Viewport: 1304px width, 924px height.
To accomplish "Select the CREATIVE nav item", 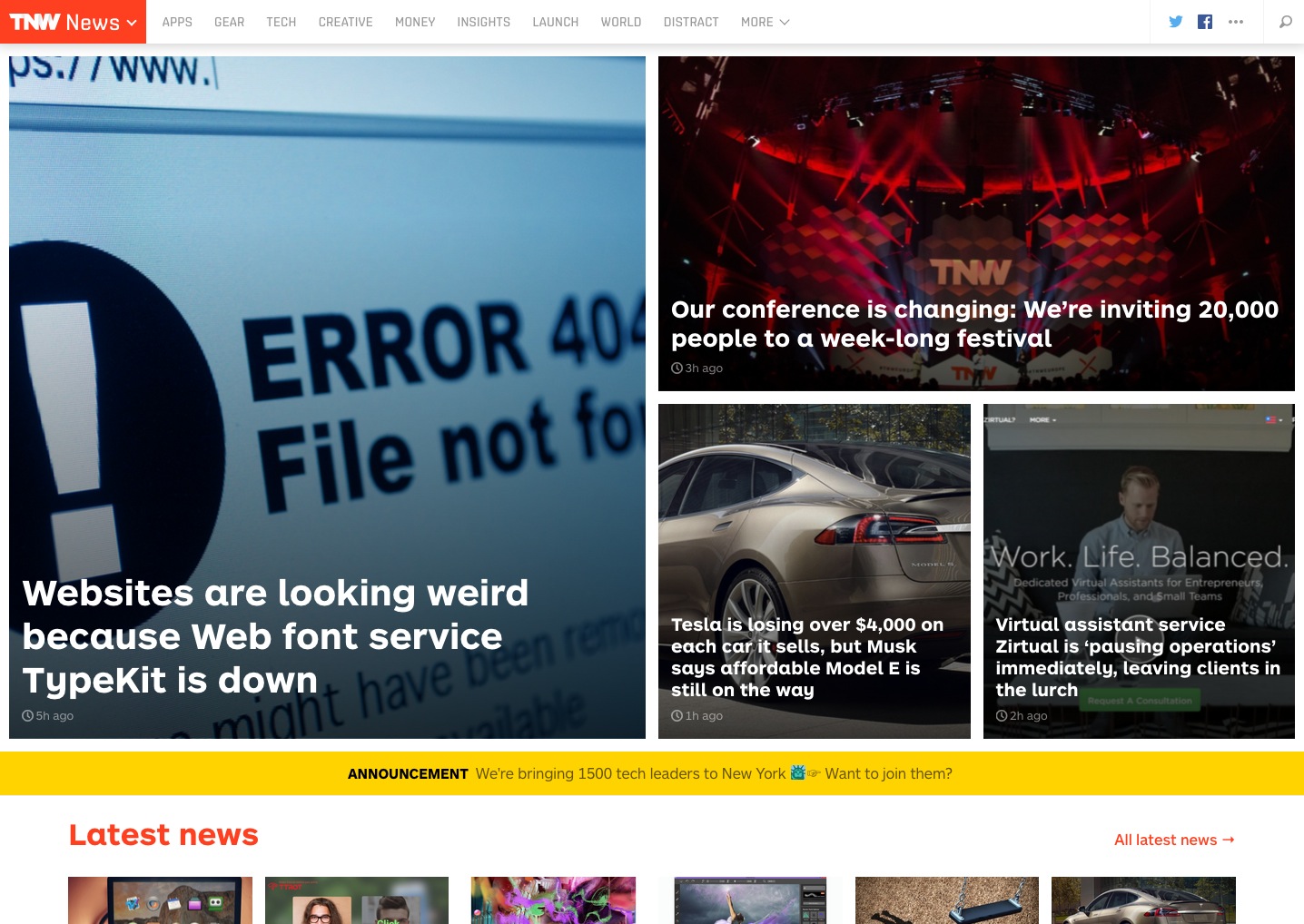I will (345, 22).
